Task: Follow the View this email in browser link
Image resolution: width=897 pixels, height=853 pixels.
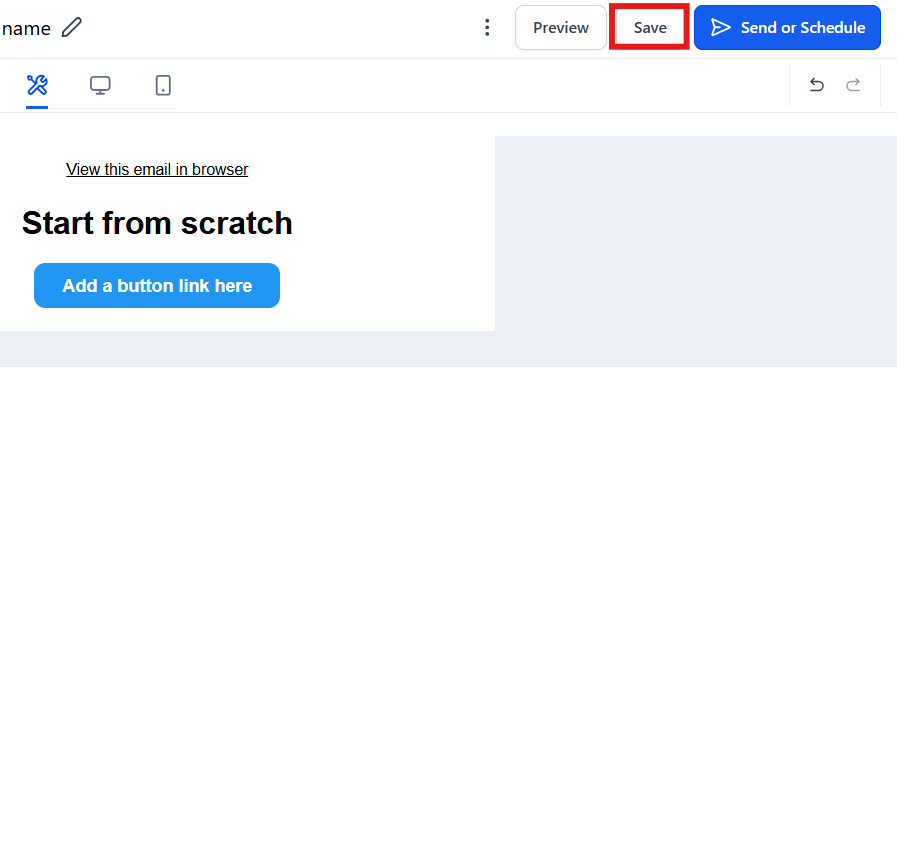Action: pos(157,170)
